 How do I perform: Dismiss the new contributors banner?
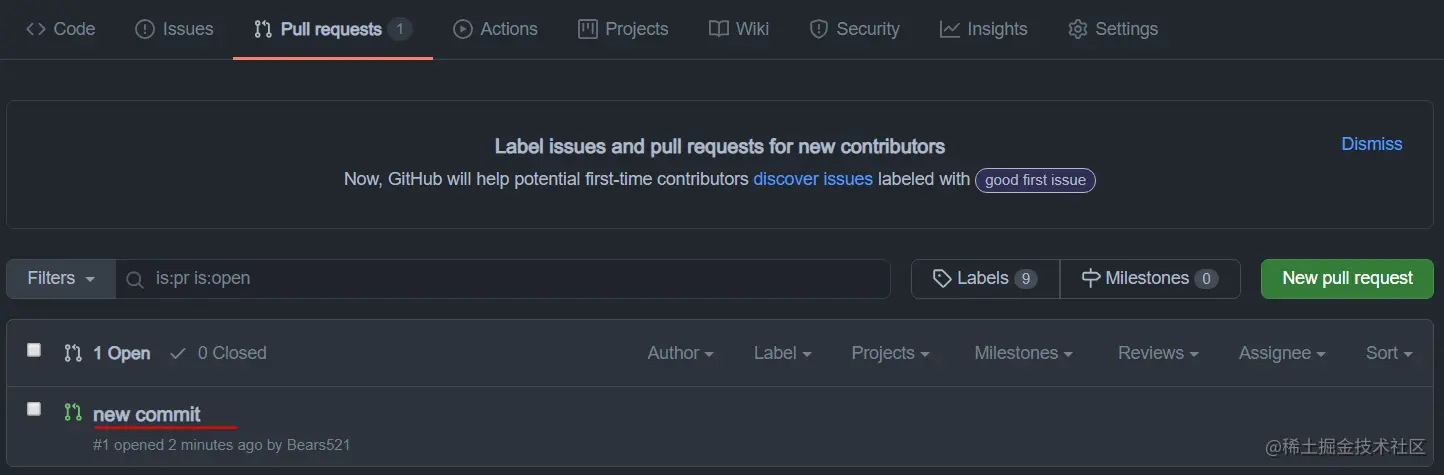coord(1371,144)
